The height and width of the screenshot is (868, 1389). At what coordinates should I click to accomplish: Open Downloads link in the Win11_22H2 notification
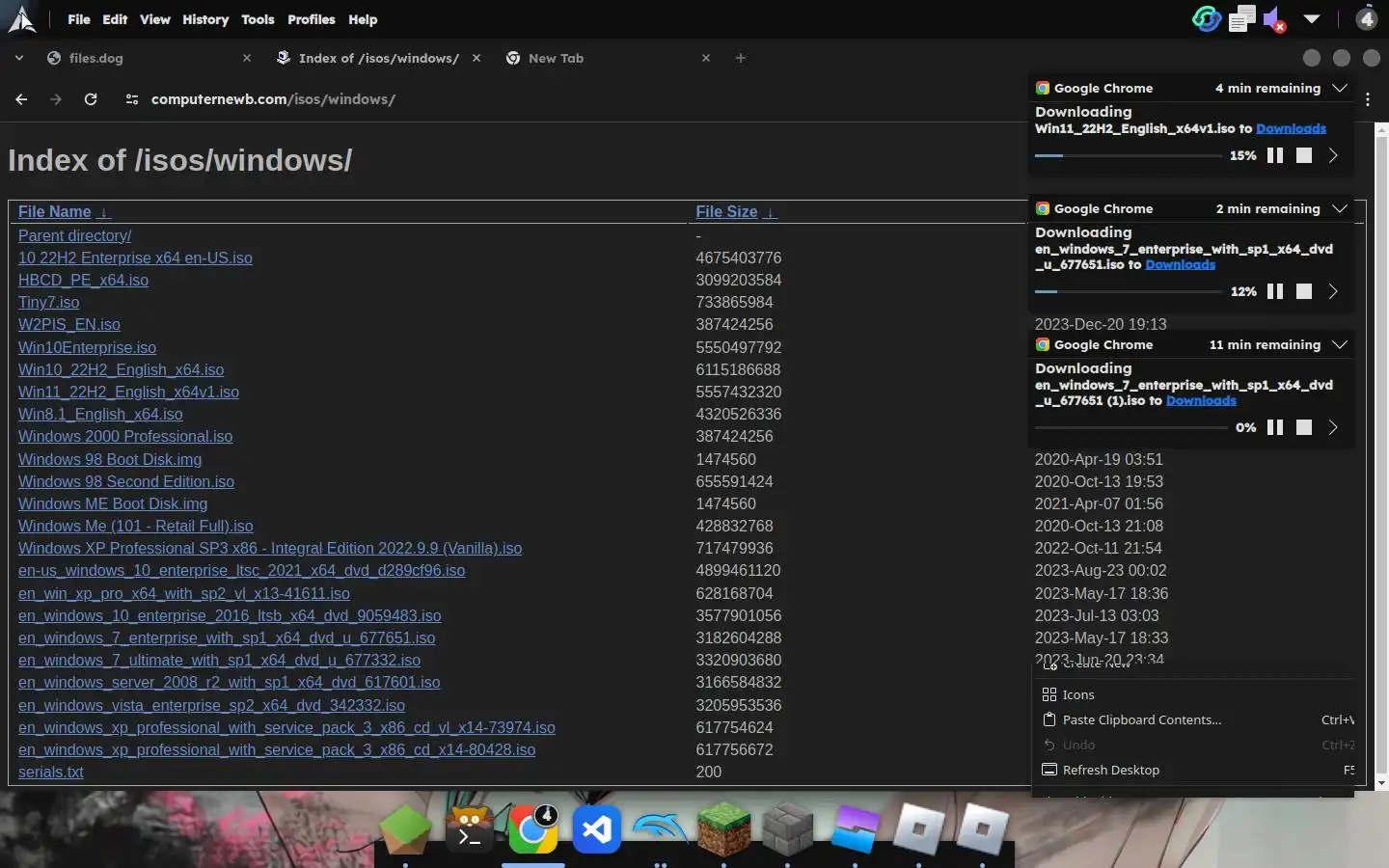(x=1291, y=128)
